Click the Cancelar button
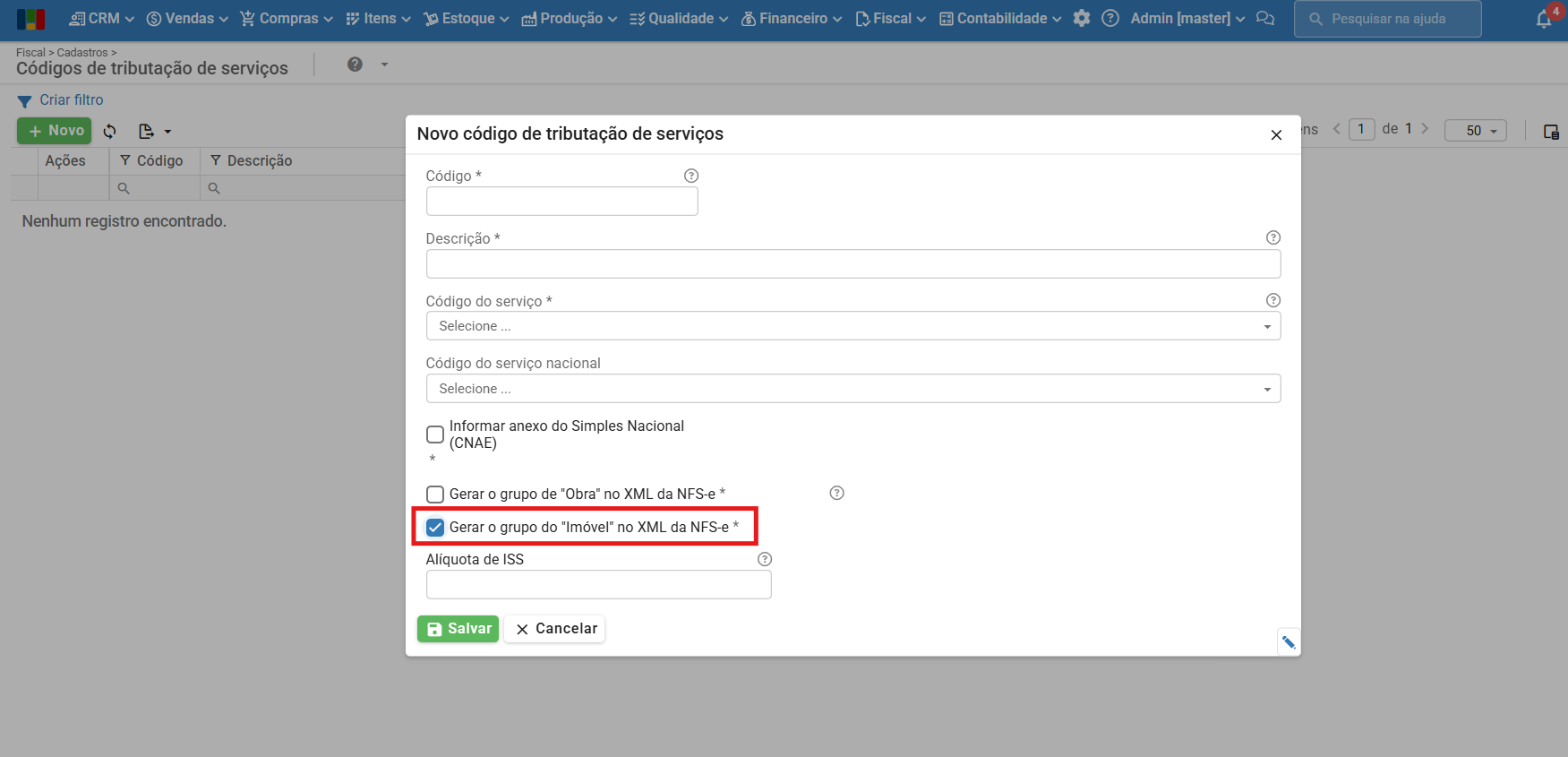This screenshot has width=1568, height=757. (x=555, y=629)
